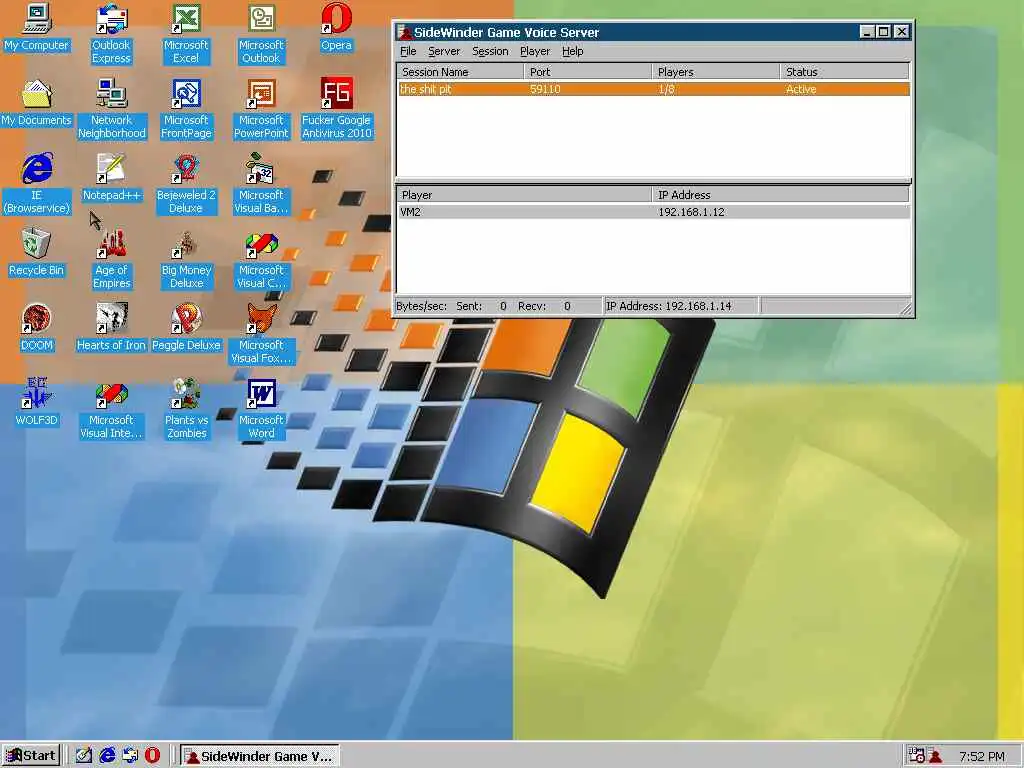Open the Start menu

[x=31, y=756]
